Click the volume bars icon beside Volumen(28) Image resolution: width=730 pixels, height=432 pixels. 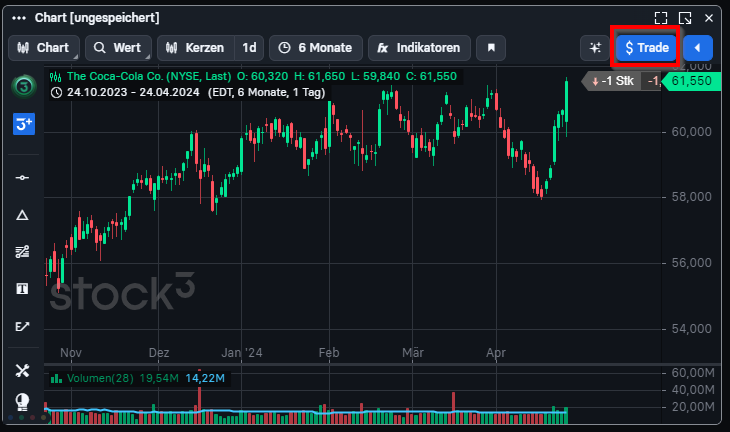coord(56,378)
